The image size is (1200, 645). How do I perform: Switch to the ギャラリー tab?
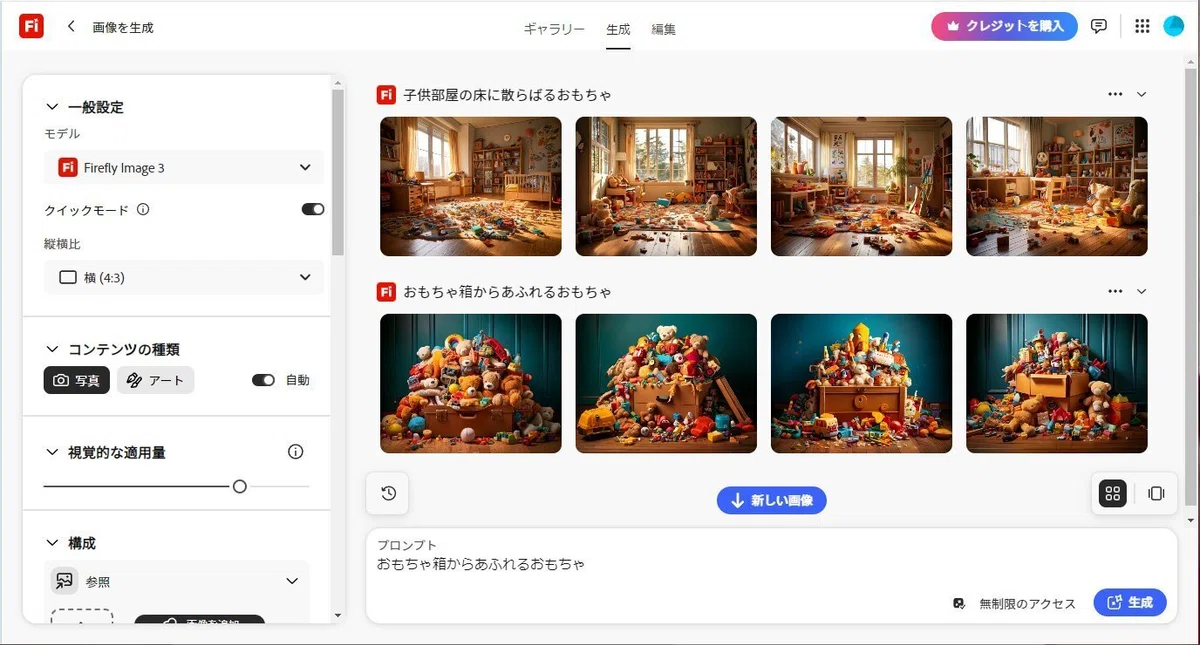click(x=554, y=29)
